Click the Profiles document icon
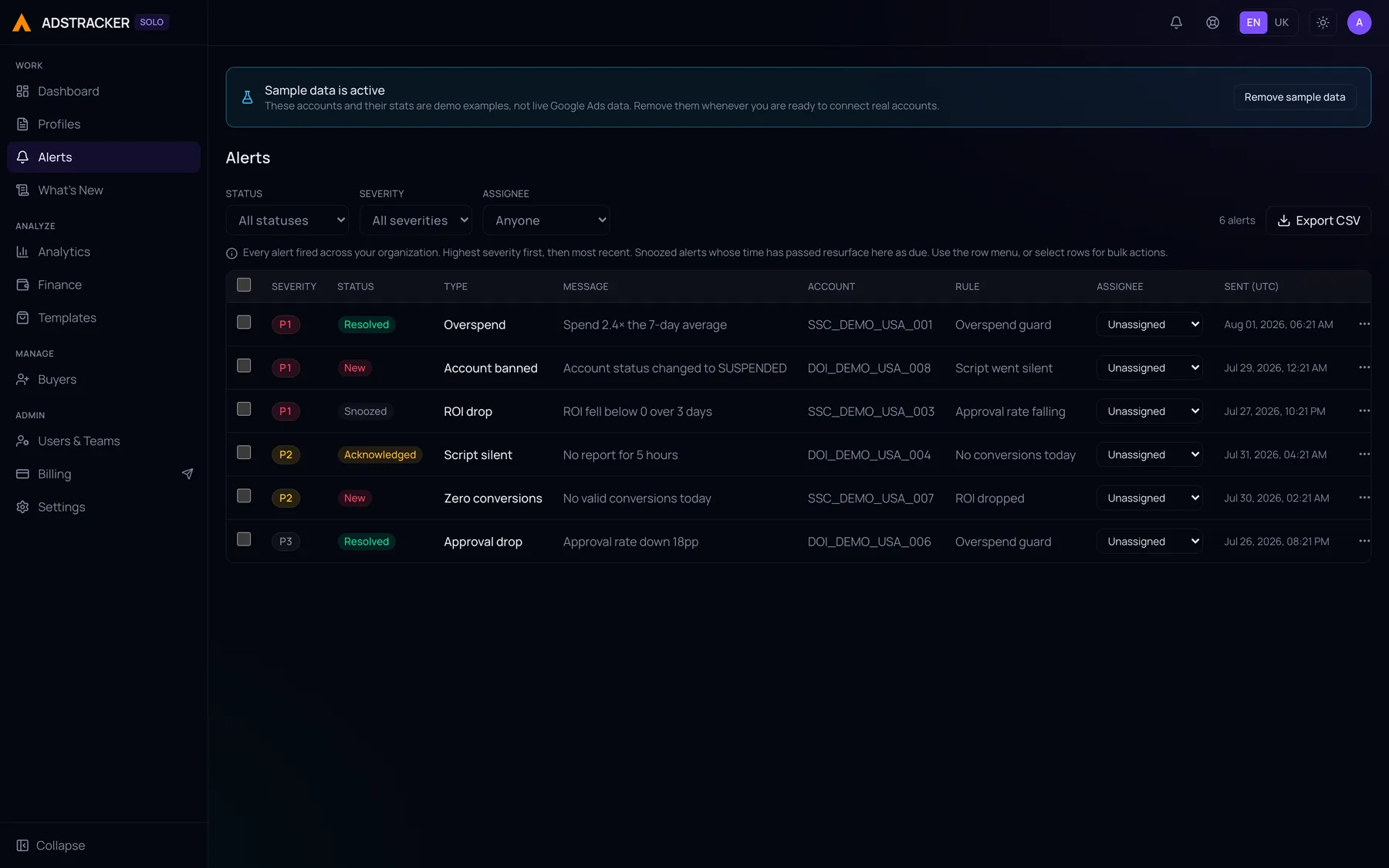 click(x=22, y=124)
